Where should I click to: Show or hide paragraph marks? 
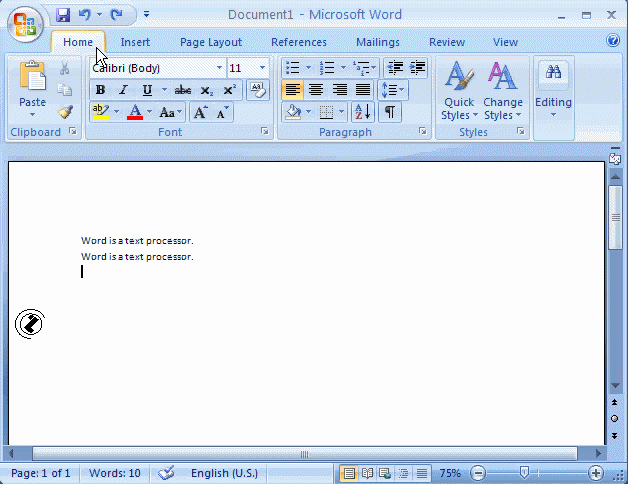click(x=390, y=112)
